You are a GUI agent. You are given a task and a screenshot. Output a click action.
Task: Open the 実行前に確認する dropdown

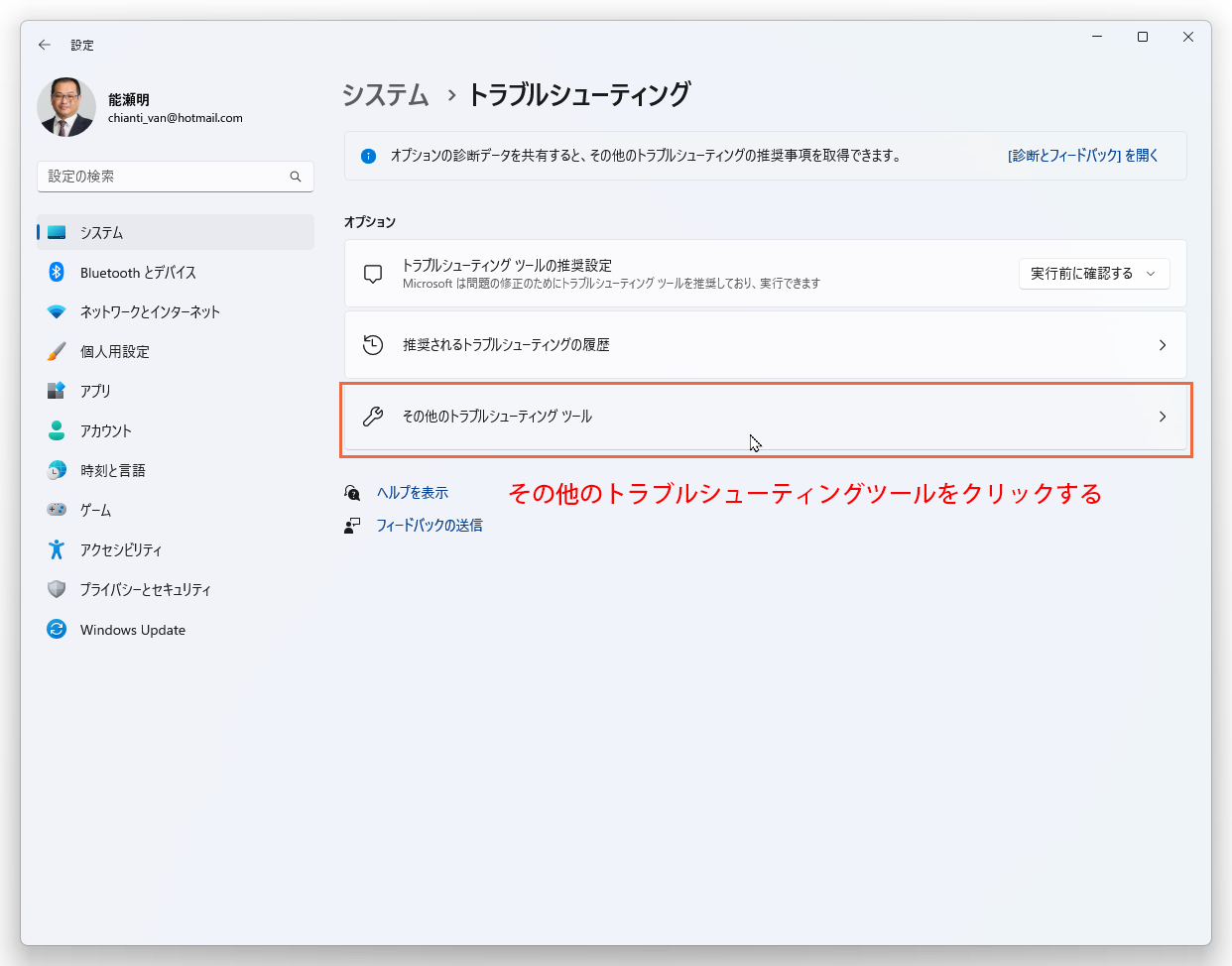click(x=1094, y=274)
